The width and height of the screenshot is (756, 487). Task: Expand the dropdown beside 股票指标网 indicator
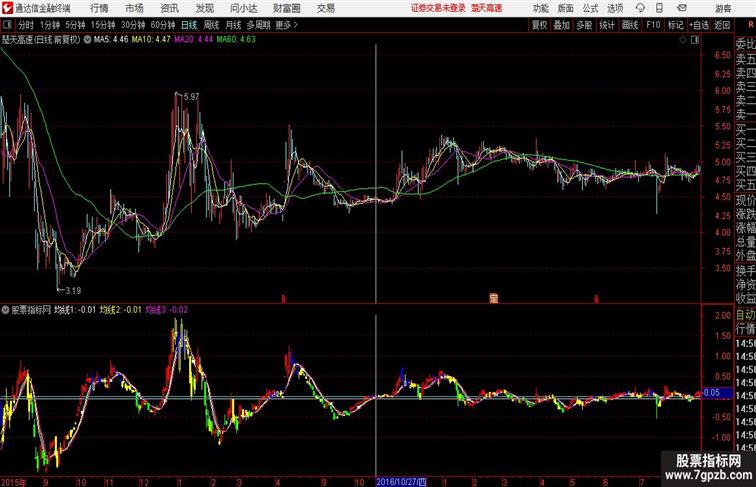[x=5, y=310]
